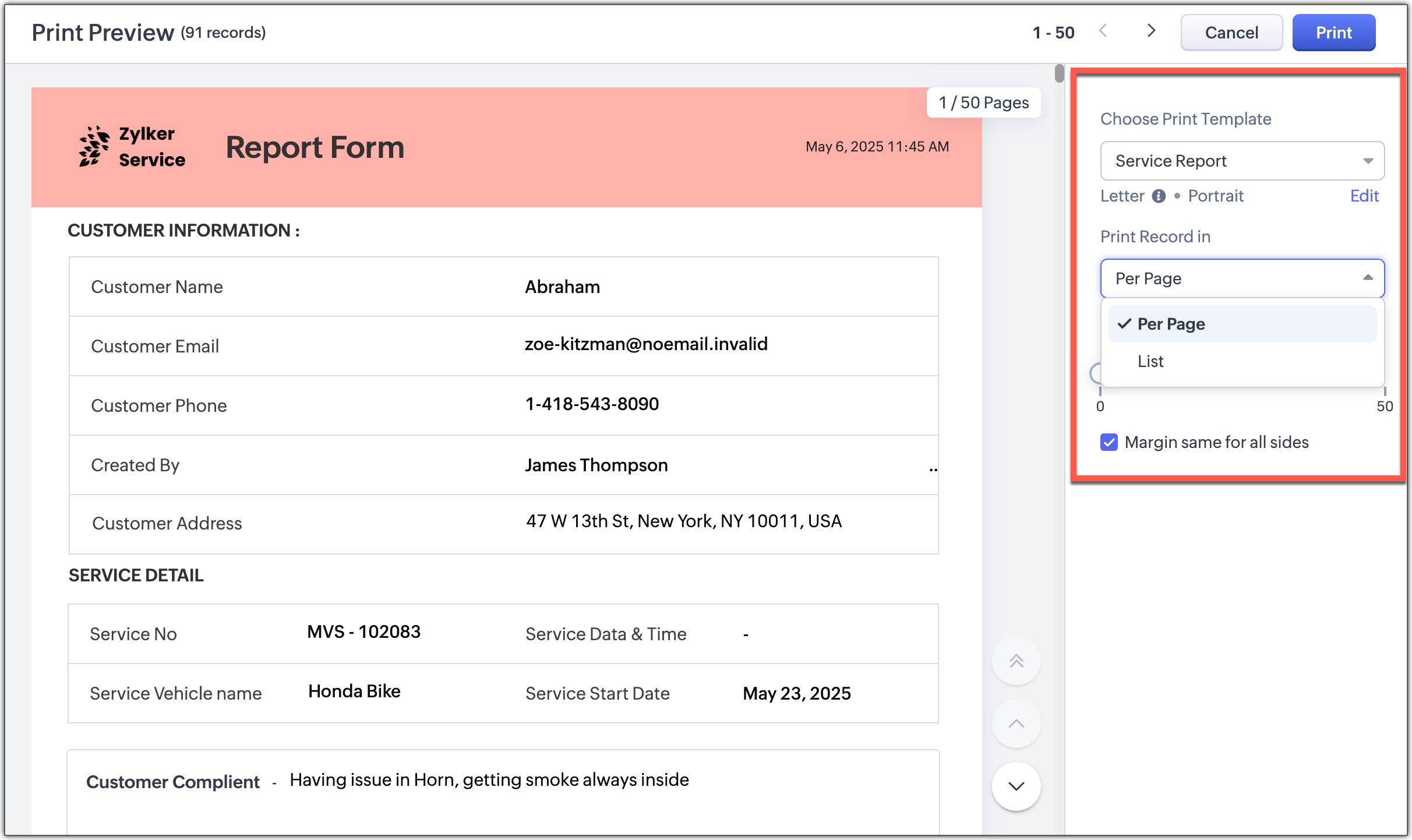Go to next records page arrow
Screen dimensions: 1412x840
pyautogui.click(x=1151, y=31)
